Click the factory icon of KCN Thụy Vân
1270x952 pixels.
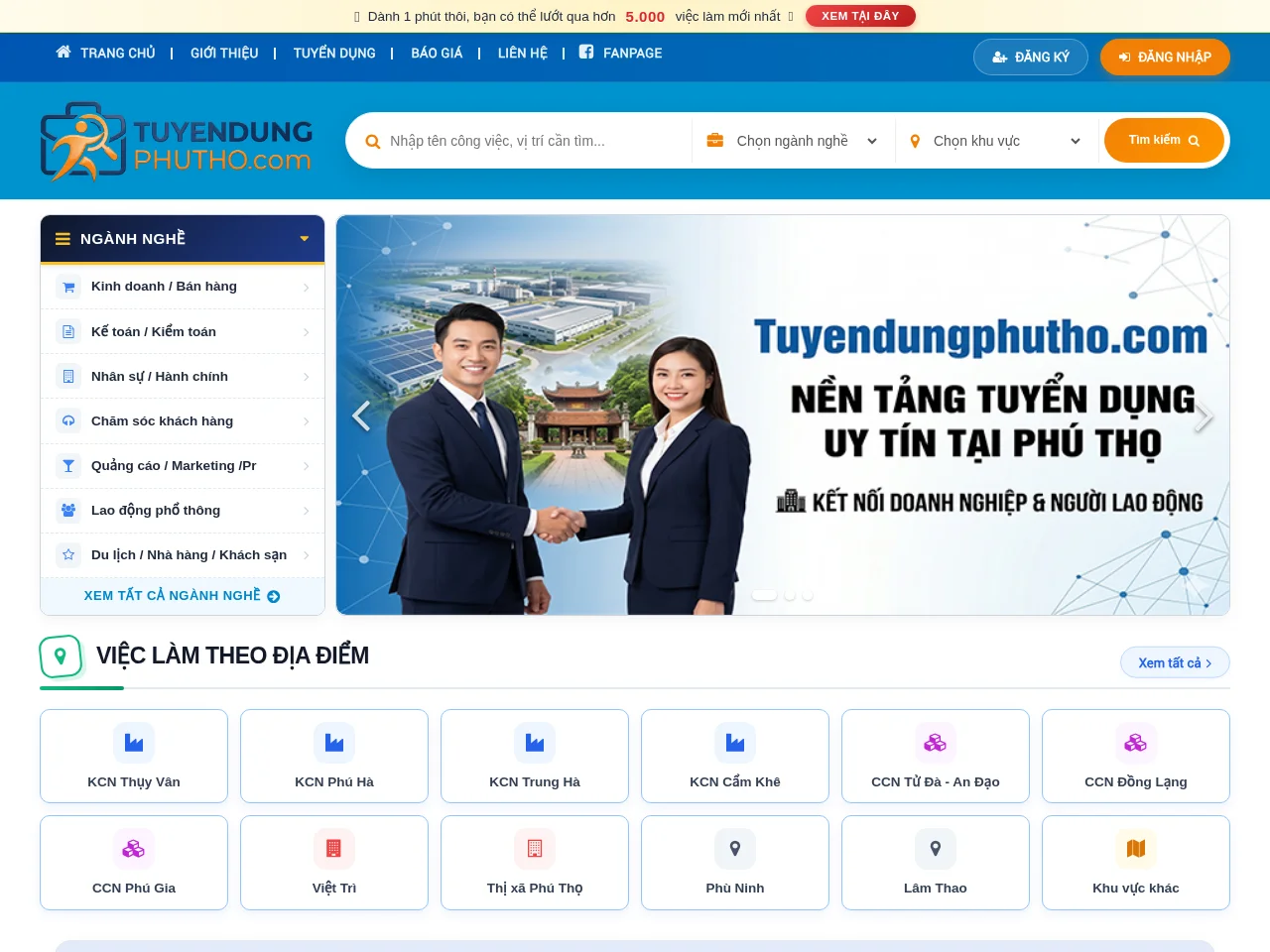pyautogui.click(x=134, y=743)
